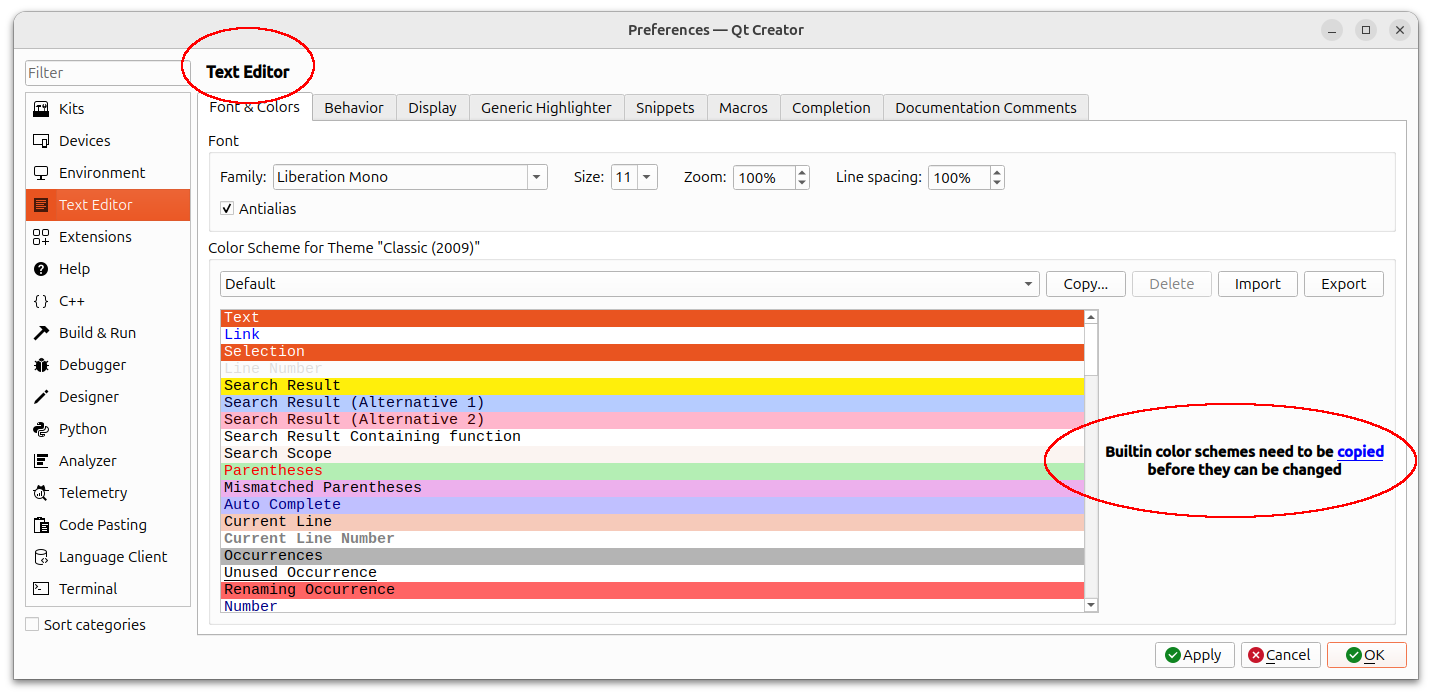Click the color list scroll-down arrow
The height and width of the screenshot is (696, 1432).
point(1091,605)
